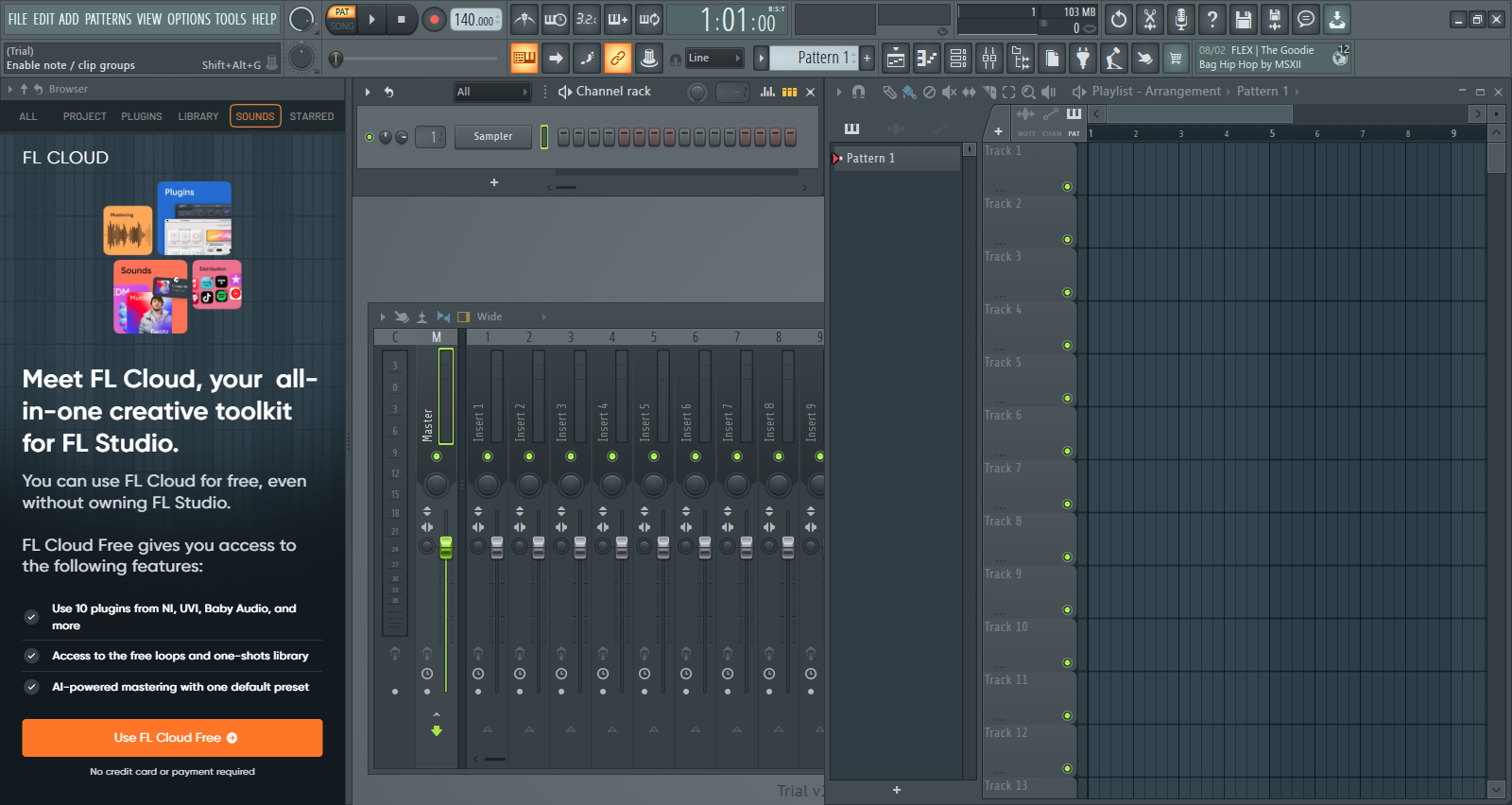Open the channel filter All dropdown
Image resolution: width=1512 pixels, height=805 pixels.
coord(491,92)
